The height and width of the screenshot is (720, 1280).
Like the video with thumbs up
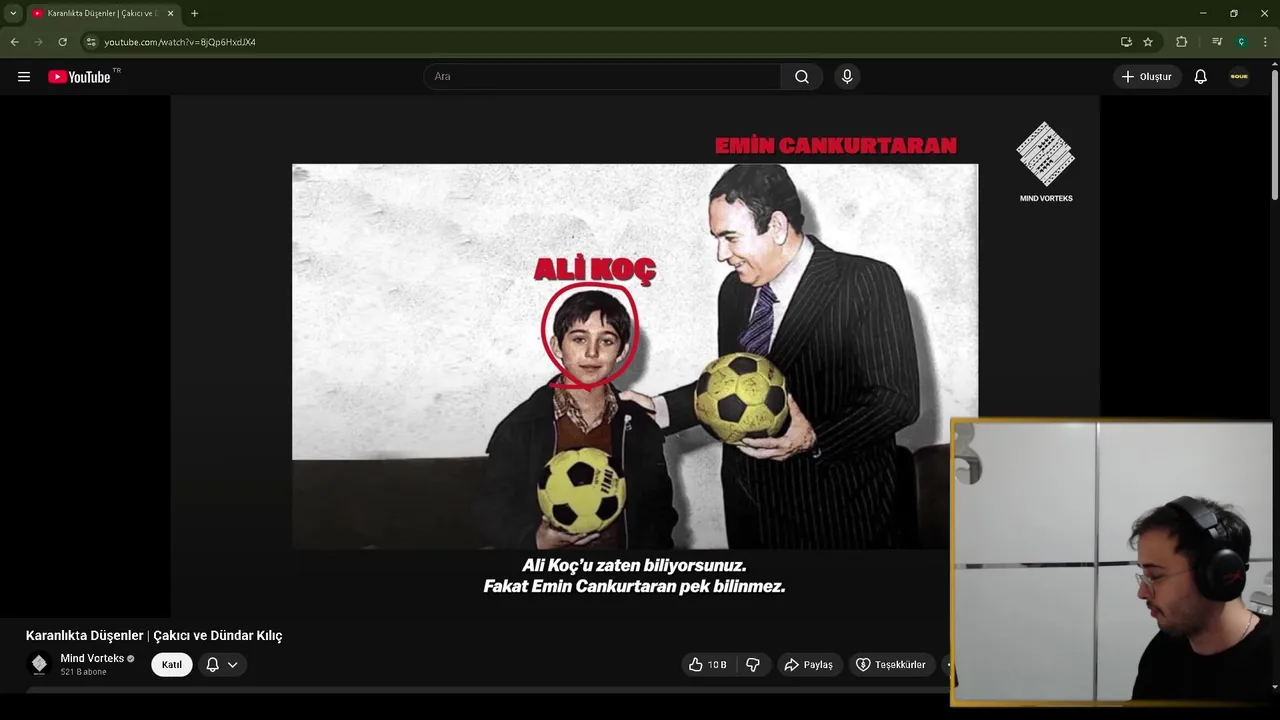tap(708, 665)
